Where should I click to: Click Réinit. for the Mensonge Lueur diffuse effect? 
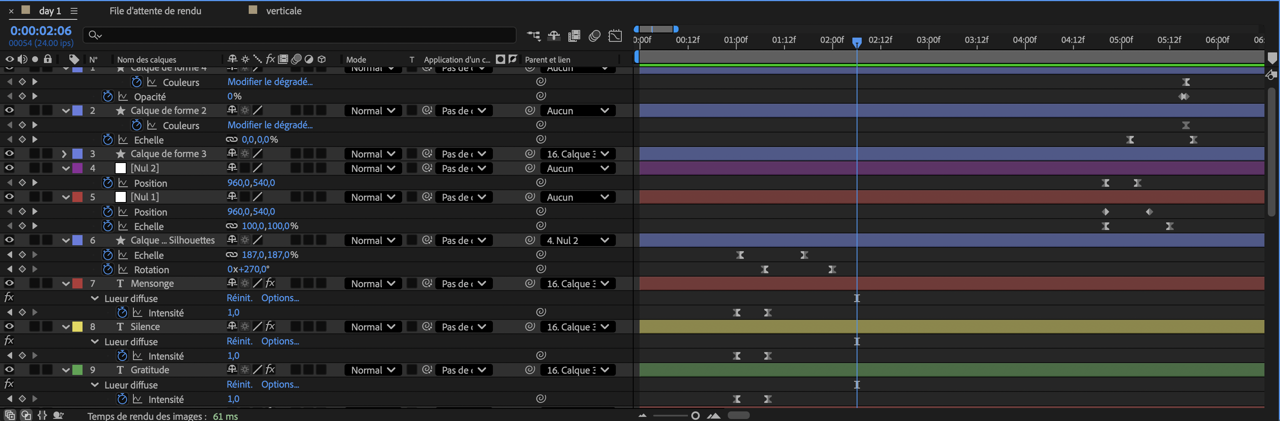[x=239, y=298]
